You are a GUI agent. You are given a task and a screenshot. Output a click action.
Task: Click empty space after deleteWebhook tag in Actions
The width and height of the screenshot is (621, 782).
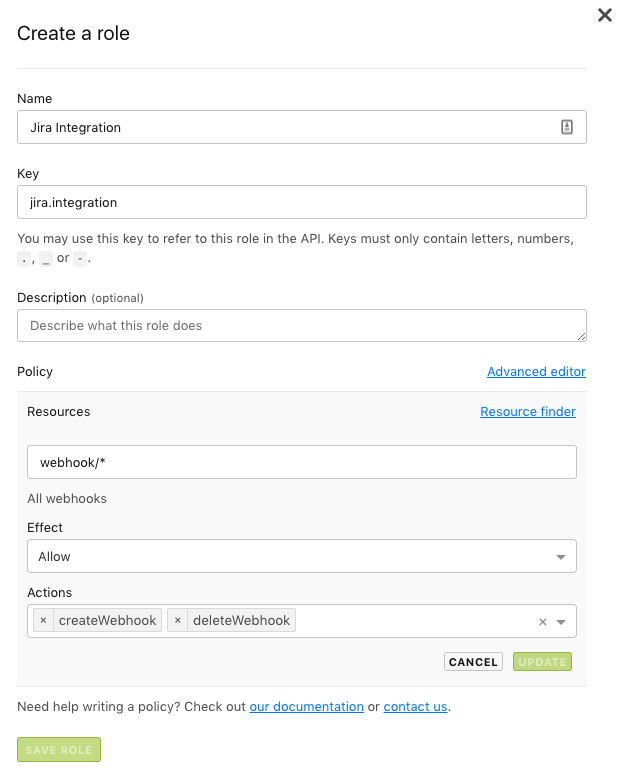[410, 621]
